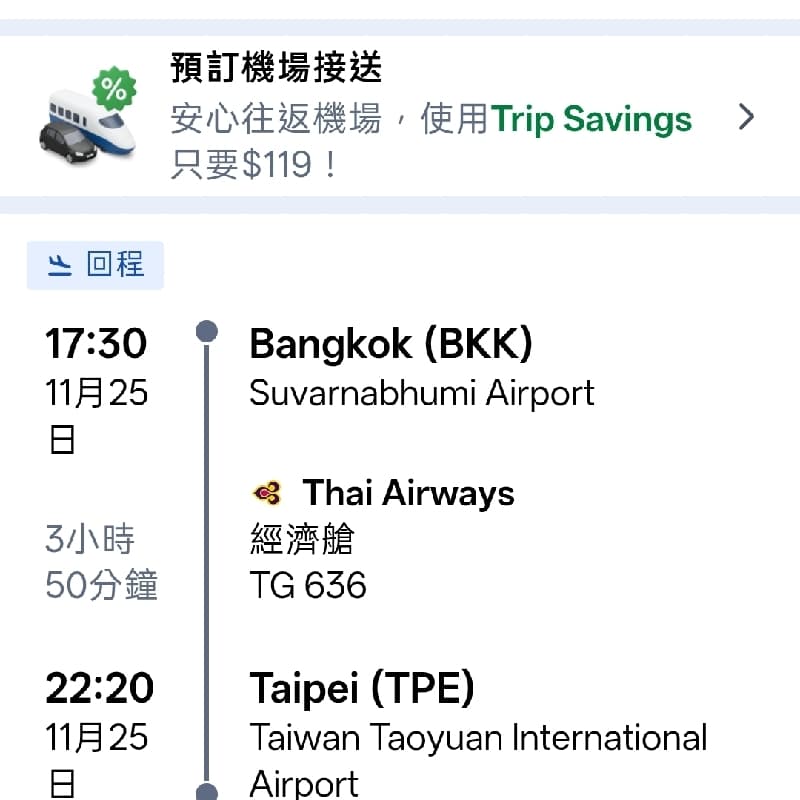Select the Thai Airways airline name
800x800 pixels.
(409, 493)
